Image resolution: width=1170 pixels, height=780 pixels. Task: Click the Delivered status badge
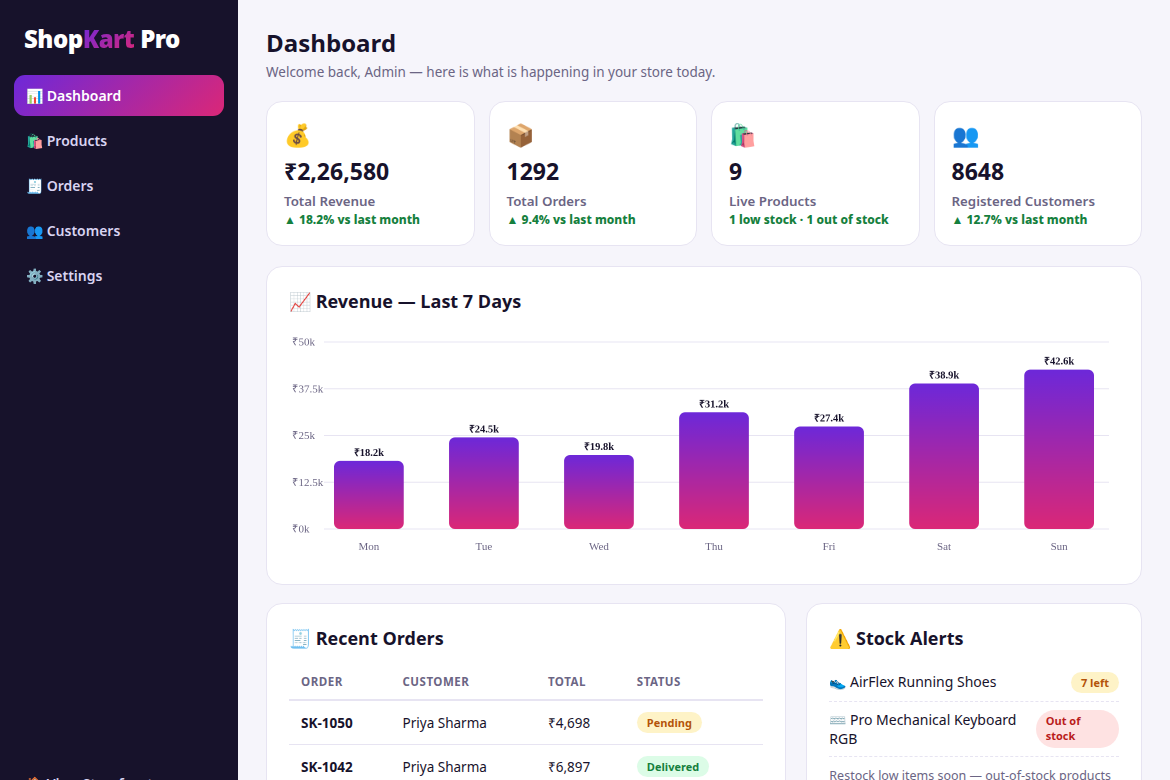coord(672,767)
